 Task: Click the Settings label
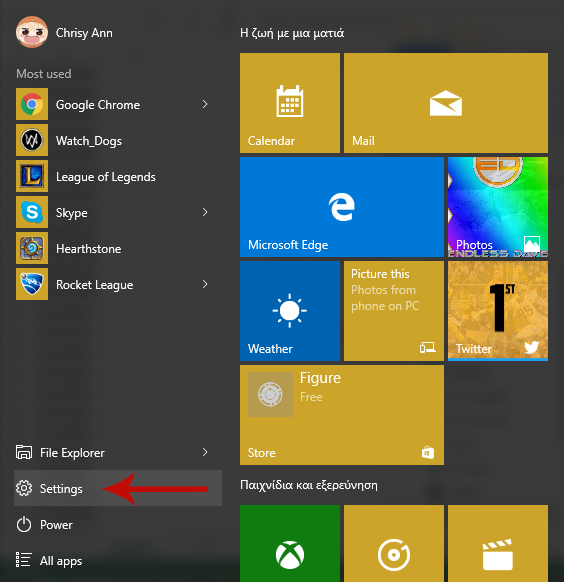[61, 489]
